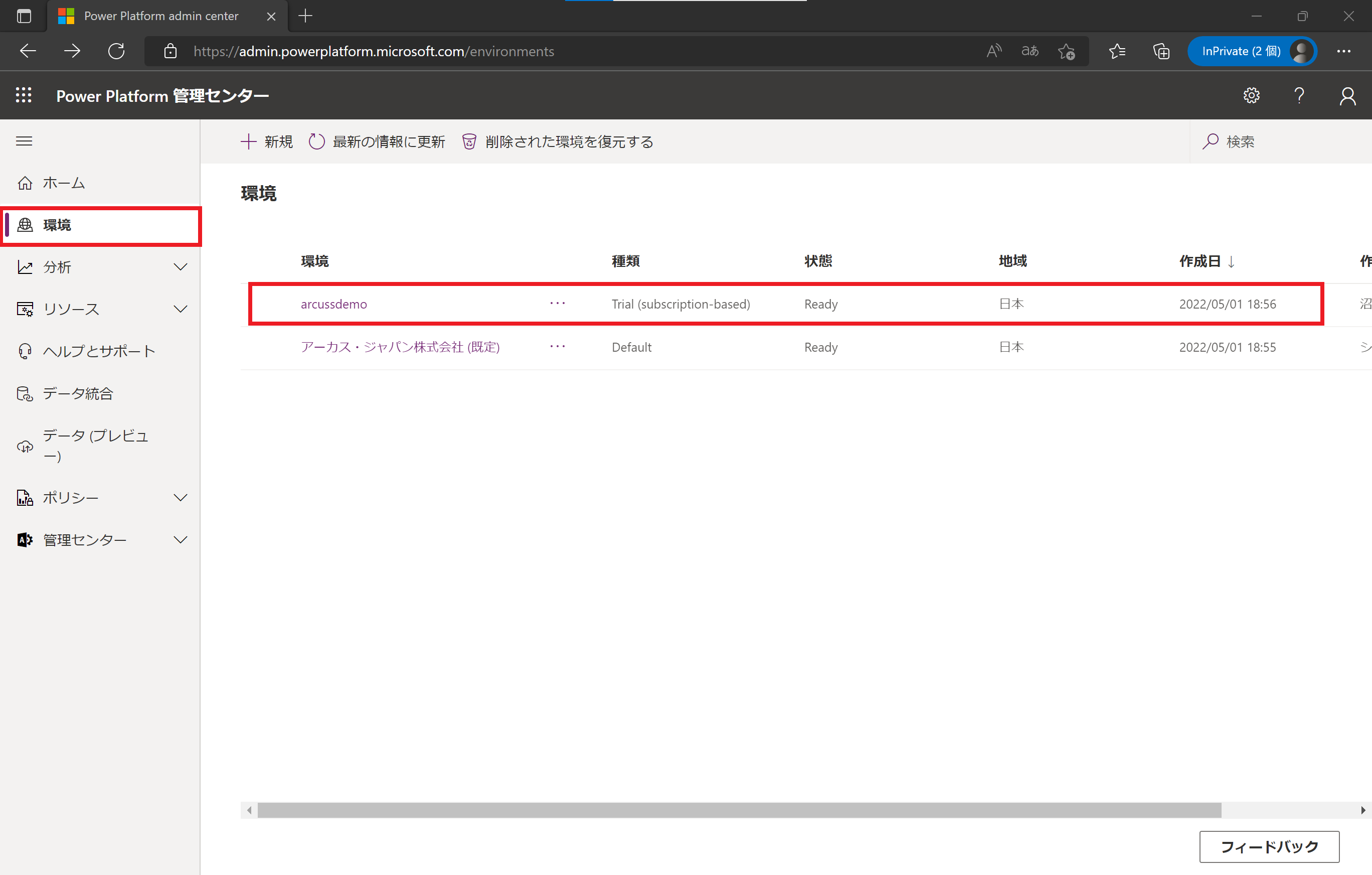
Task: Create a new environment with 新規
Action: 267,141
